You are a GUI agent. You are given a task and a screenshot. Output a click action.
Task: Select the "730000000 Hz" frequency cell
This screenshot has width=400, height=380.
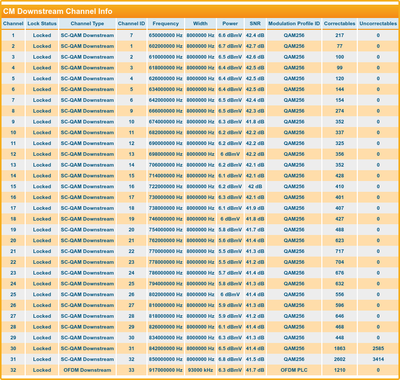(166, 197)
